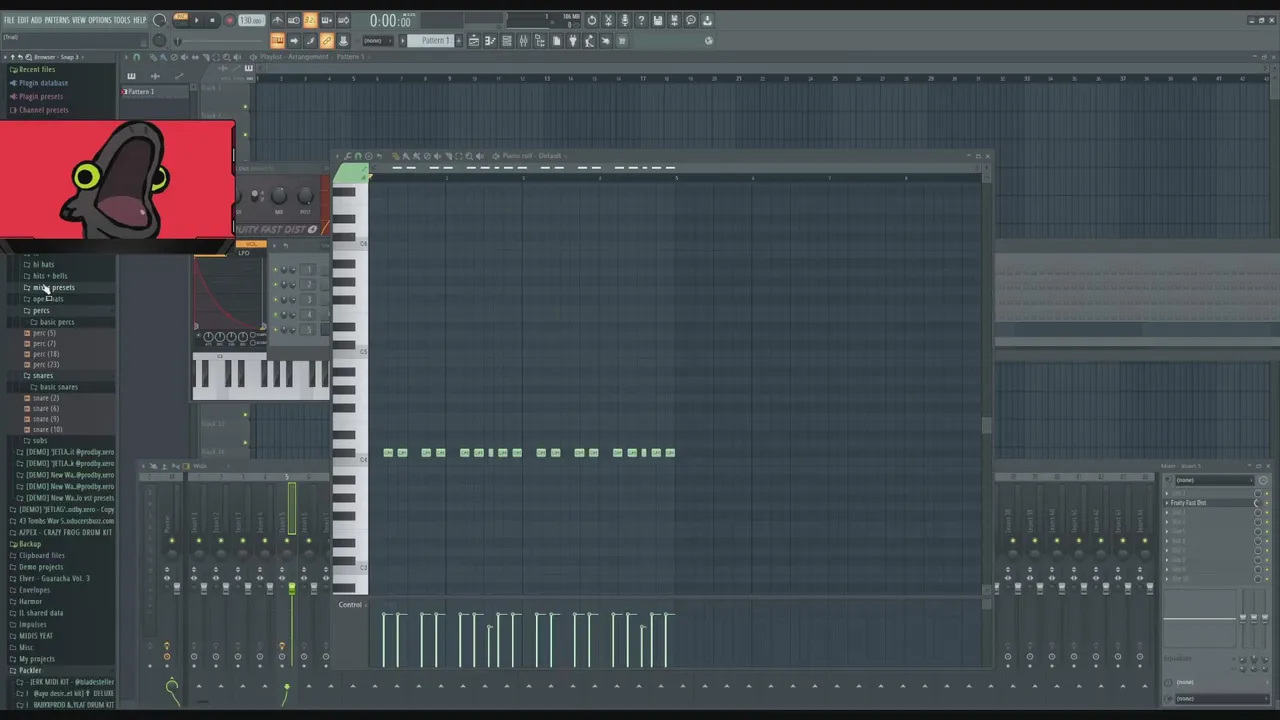Viewport: 1280px width, 720px height.
Task: Open the Control event lane dropdown
Action: (350, 605)
